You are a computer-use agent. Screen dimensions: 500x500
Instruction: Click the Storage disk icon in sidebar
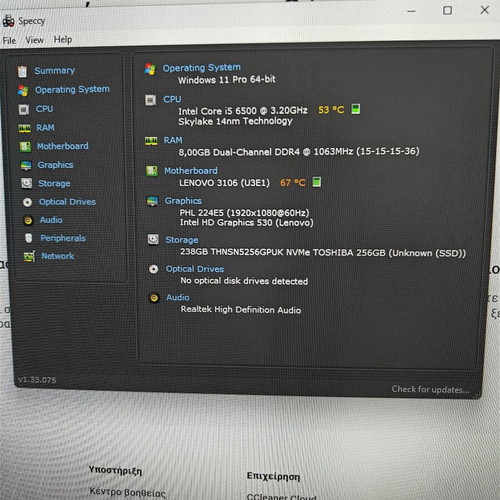click(26, 183)
